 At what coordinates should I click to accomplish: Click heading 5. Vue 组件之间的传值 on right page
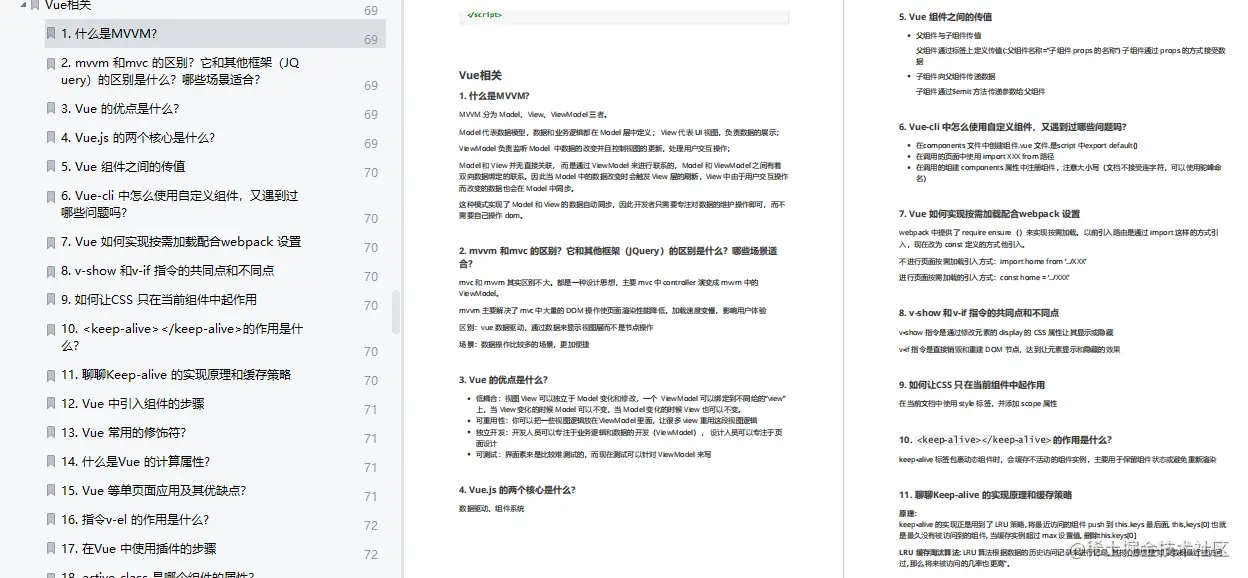pyautogui.click(x=945, y=17)
